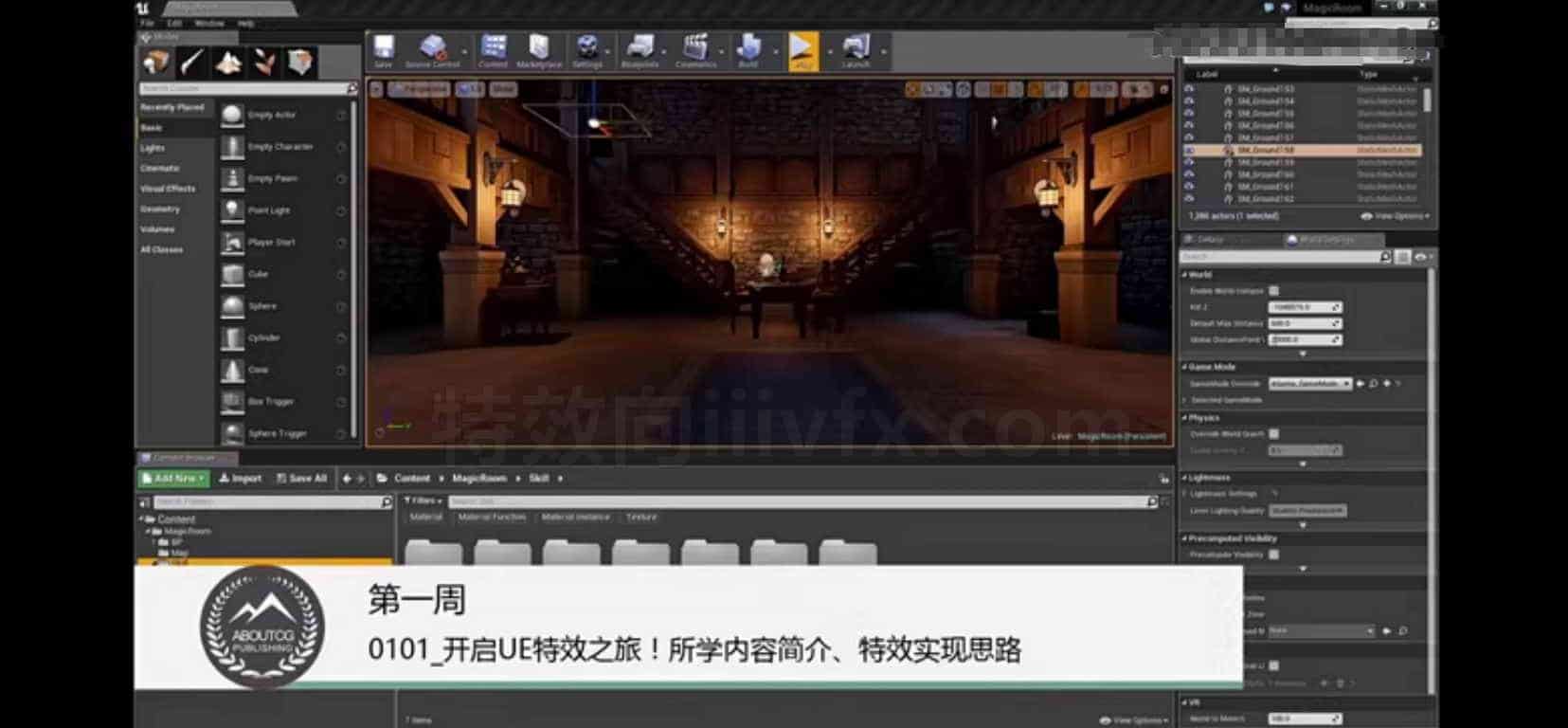The width and height of the screenshot is (1568, 728).
Task: Open the File menu
Action: click(147, 23)
